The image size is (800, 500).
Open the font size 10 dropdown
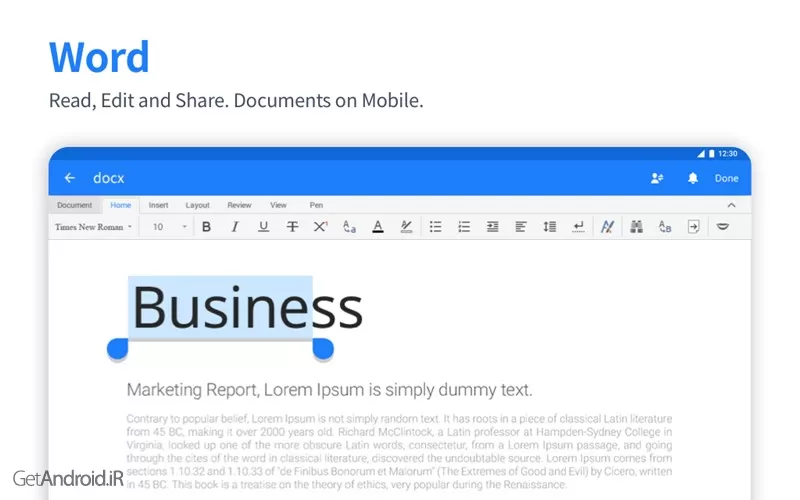pyautogui.click(x=169, y=227)
